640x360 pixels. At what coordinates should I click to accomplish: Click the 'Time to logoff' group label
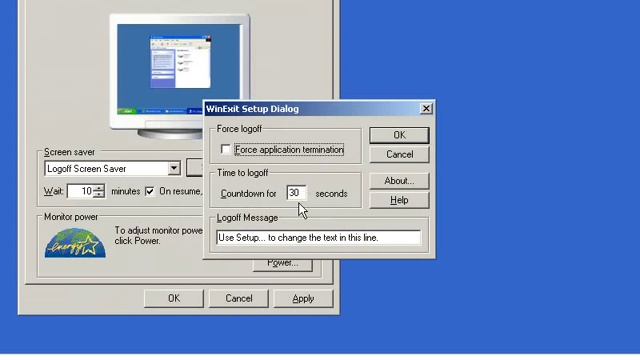242,173
